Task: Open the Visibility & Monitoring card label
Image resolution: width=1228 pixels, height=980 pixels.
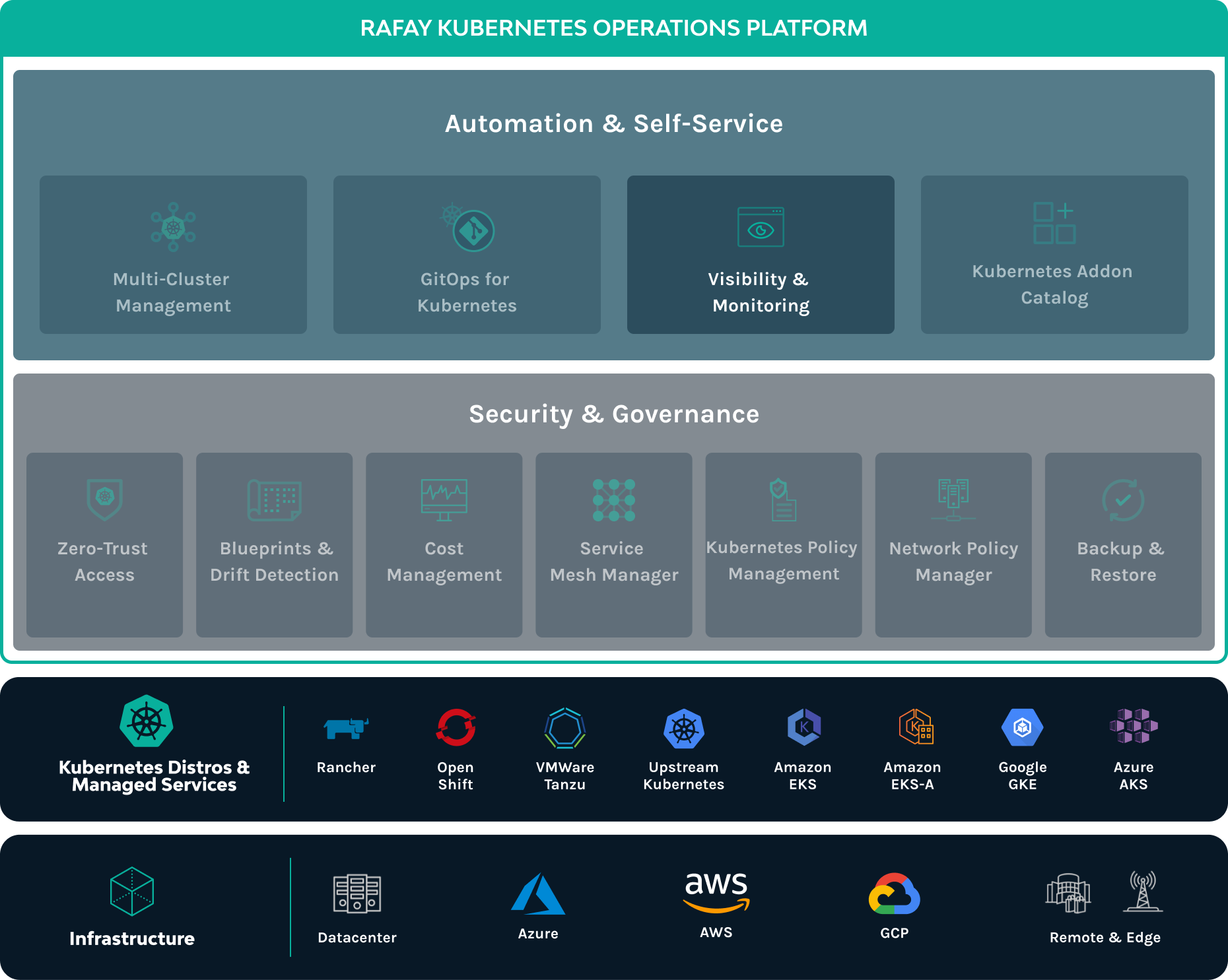Action: click(761, 292)
